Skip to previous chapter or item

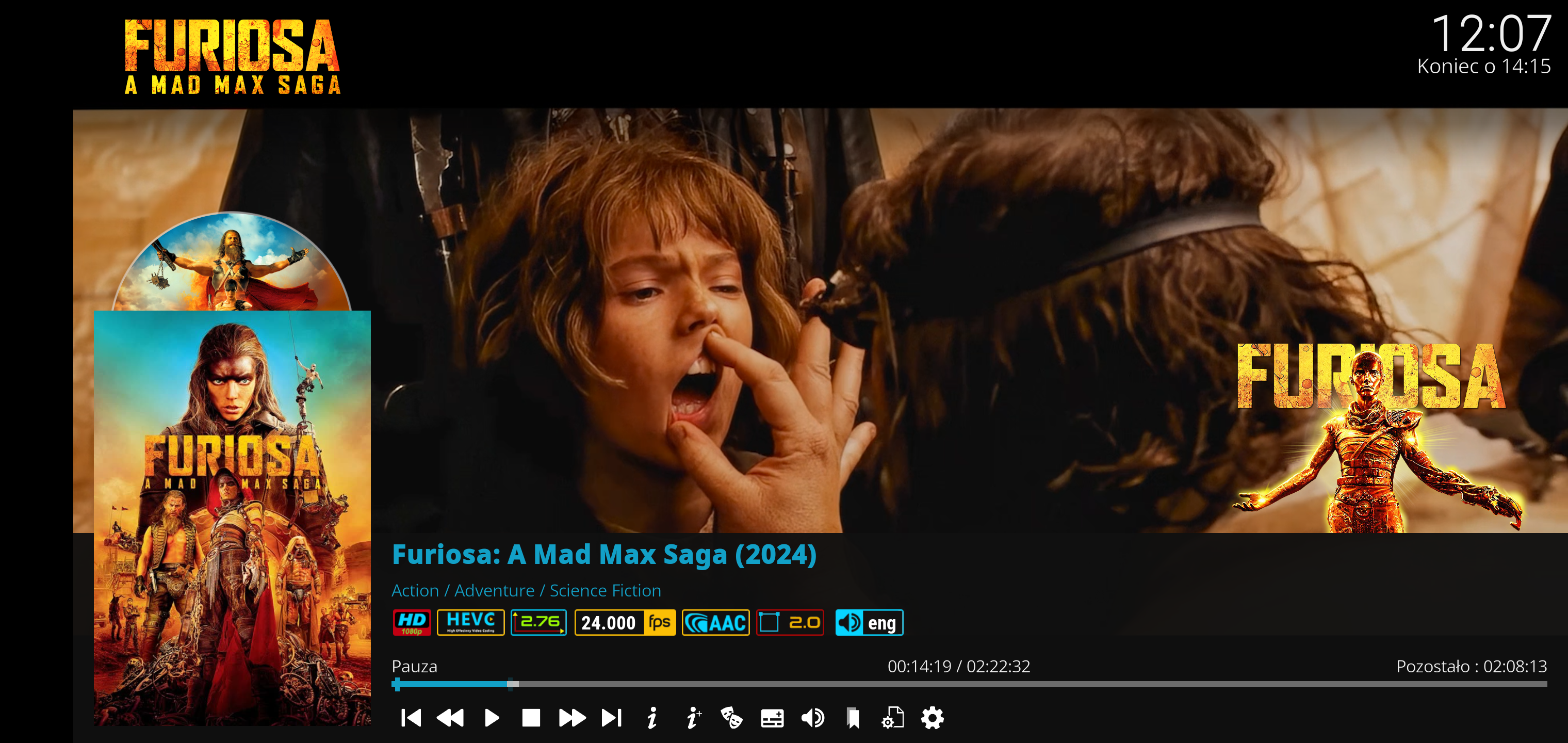click(x=411, y=718)
